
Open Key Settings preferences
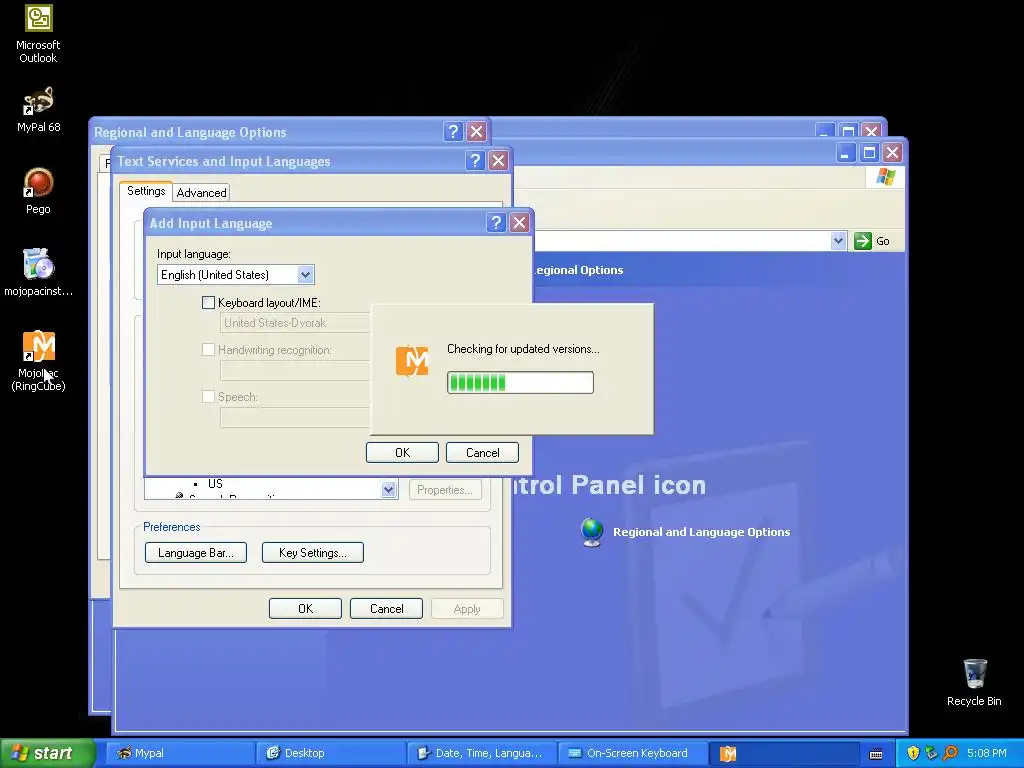click(313, 552)
